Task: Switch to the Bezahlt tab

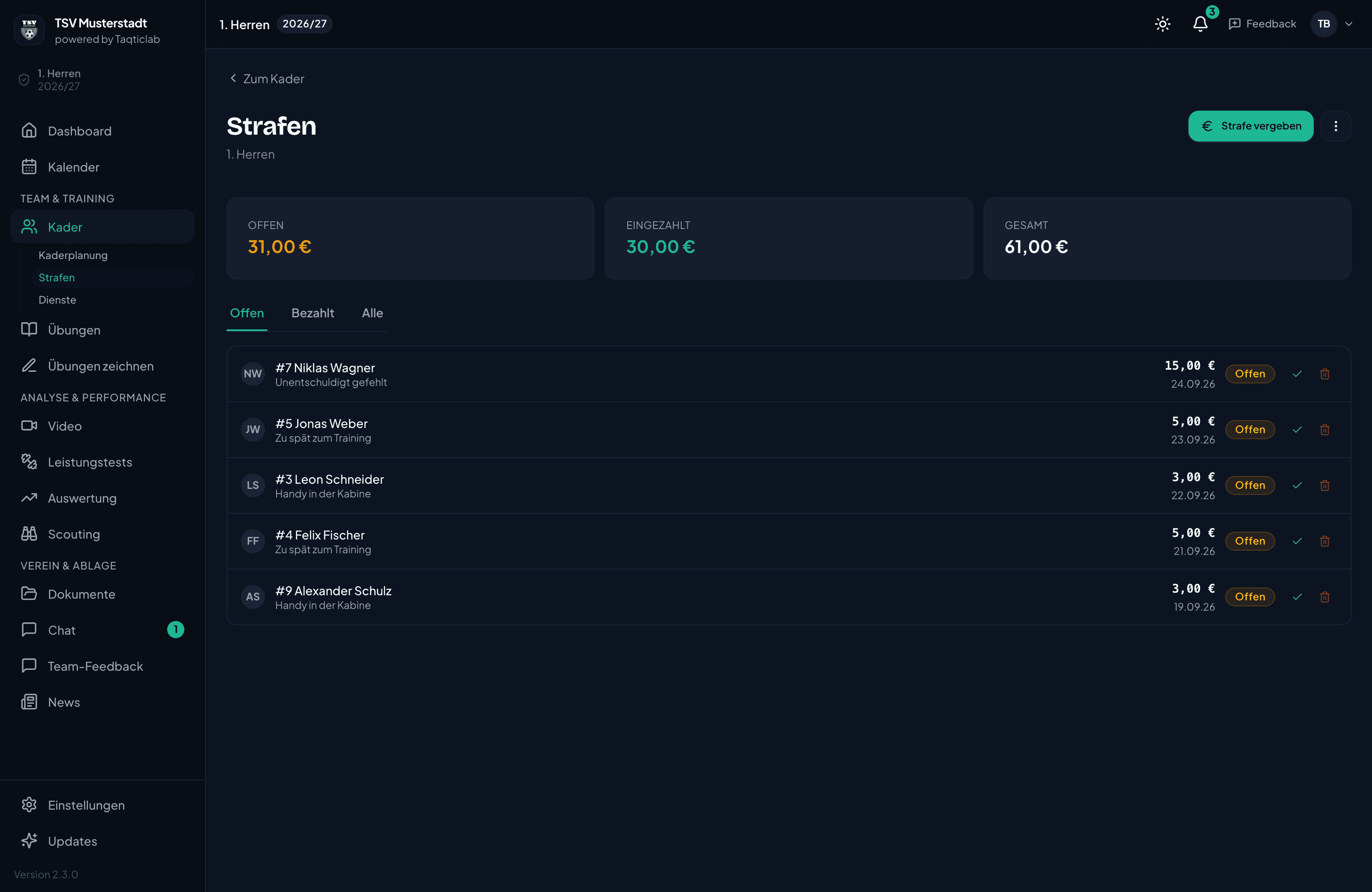Action: click(313, 313)
